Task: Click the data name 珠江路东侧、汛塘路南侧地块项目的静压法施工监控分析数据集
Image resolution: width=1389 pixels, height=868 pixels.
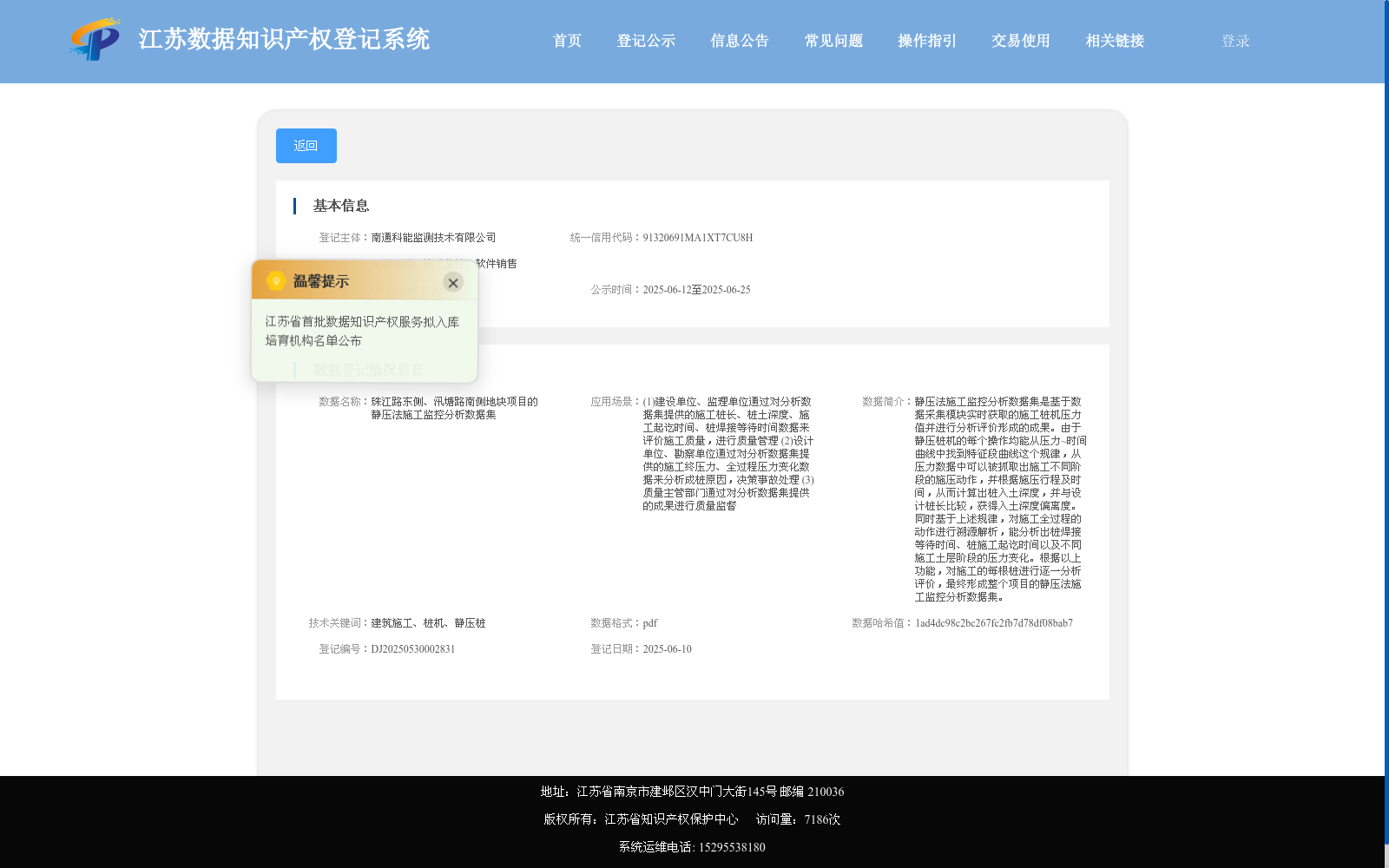Action: pyautogui.click(x=454, y=408)
